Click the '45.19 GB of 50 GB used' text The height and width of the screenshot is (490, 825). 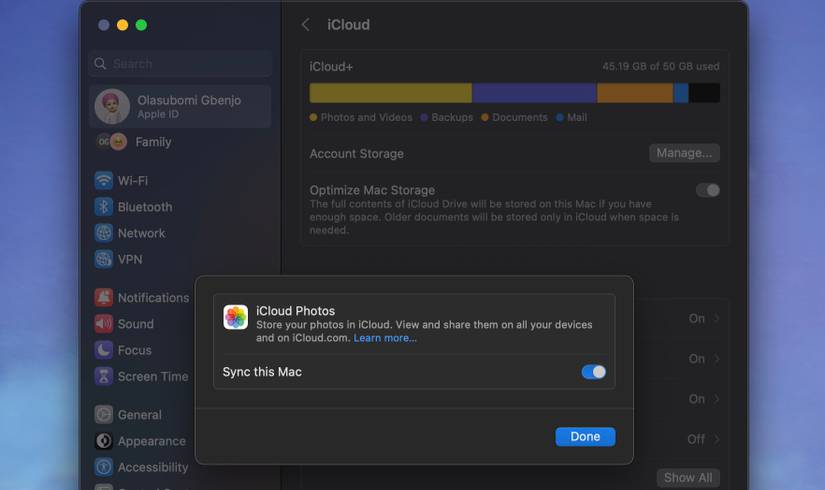[x=661, y=66]
